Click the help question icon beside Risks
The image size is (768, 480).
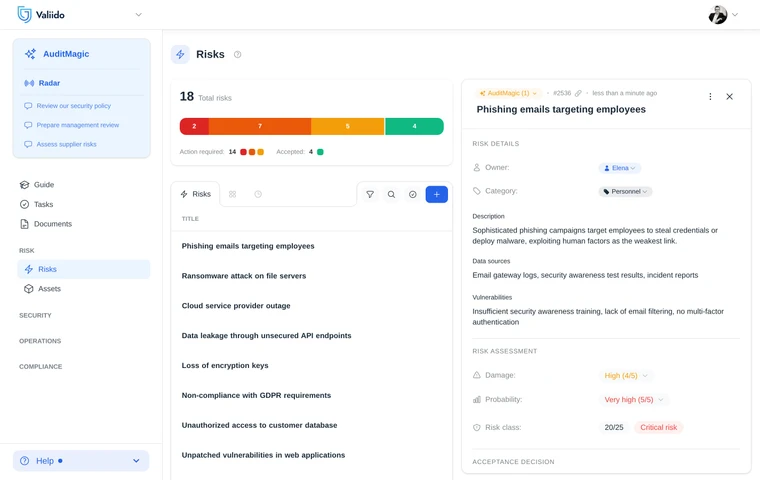238,54
